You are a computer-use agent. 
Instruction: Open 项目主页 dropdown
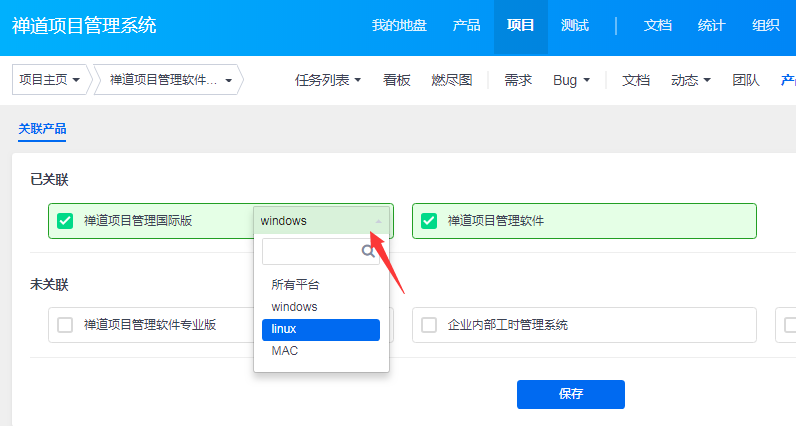click(49, 80)
